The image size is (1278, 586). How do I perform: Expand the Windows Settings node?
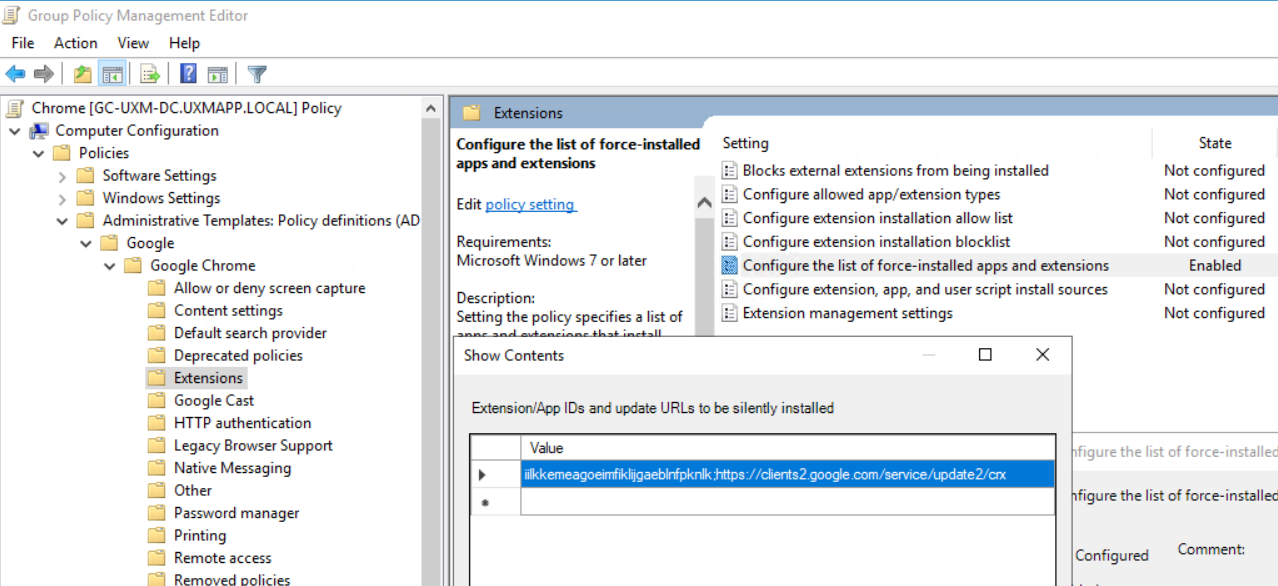pyautogui.click(x=62, y=199)
